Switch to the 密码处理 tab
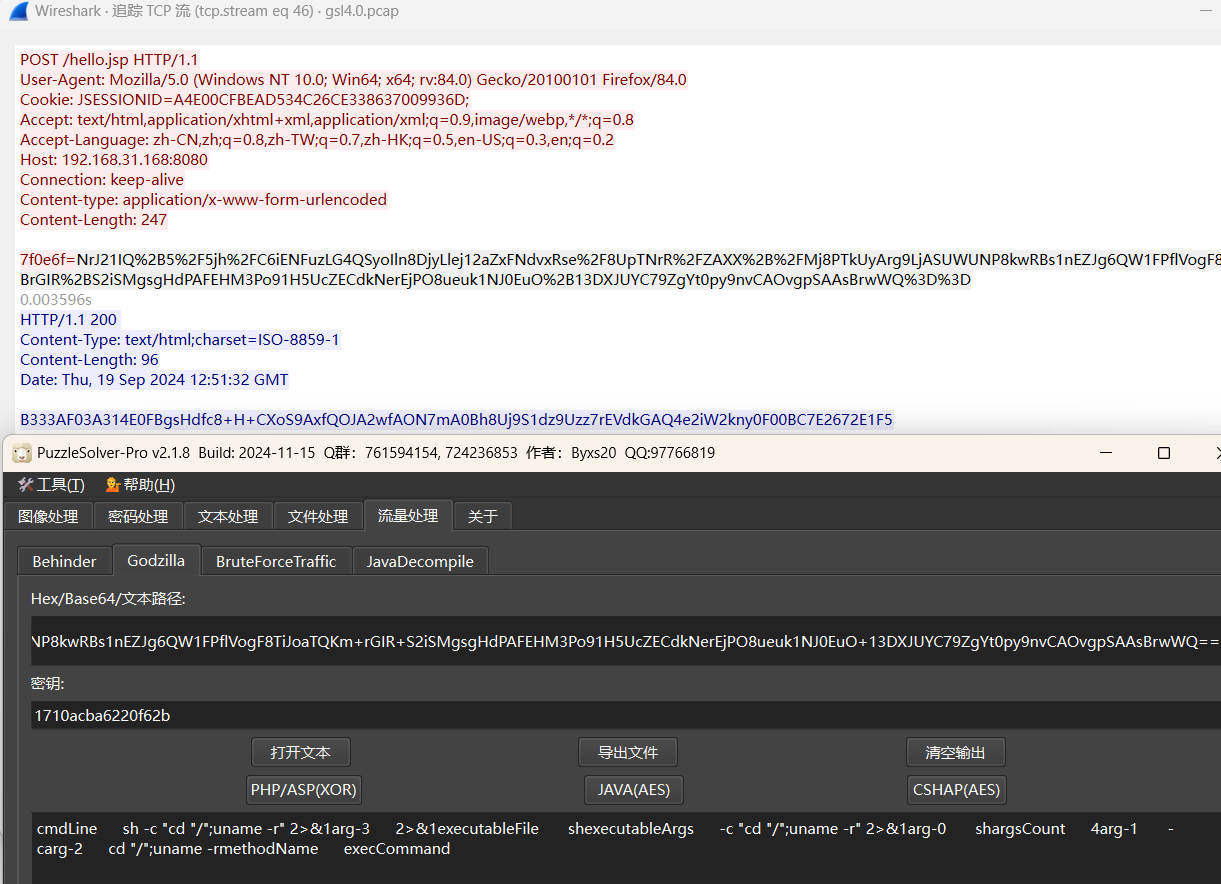 [x=138, y=516]
